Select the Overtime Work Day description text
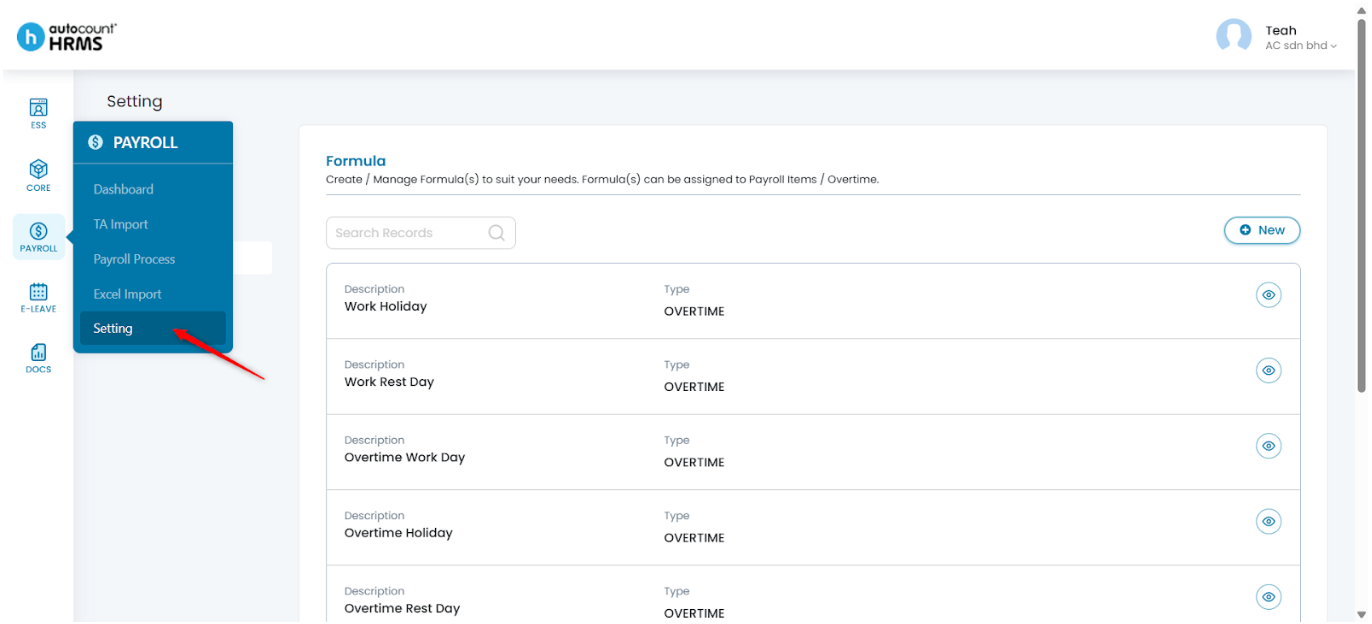1372x624 pixels. (405, 457)
